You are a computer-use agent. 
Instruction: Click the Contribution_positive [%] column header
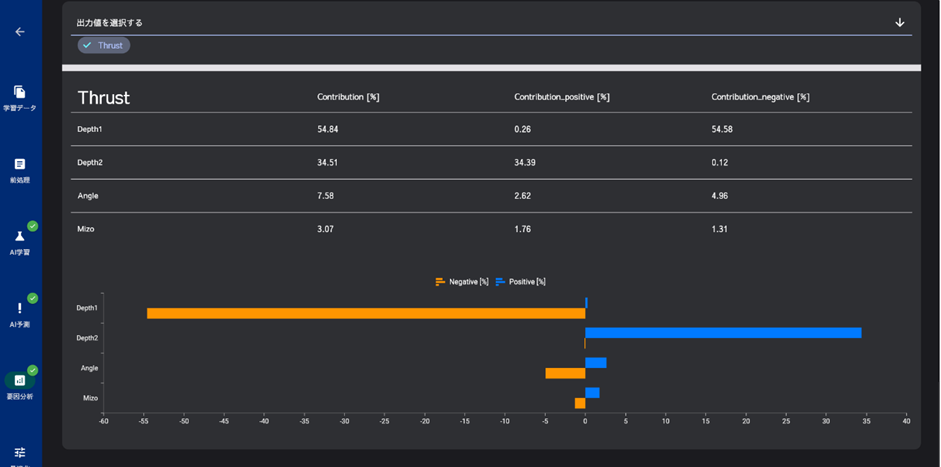coord(561,97)
